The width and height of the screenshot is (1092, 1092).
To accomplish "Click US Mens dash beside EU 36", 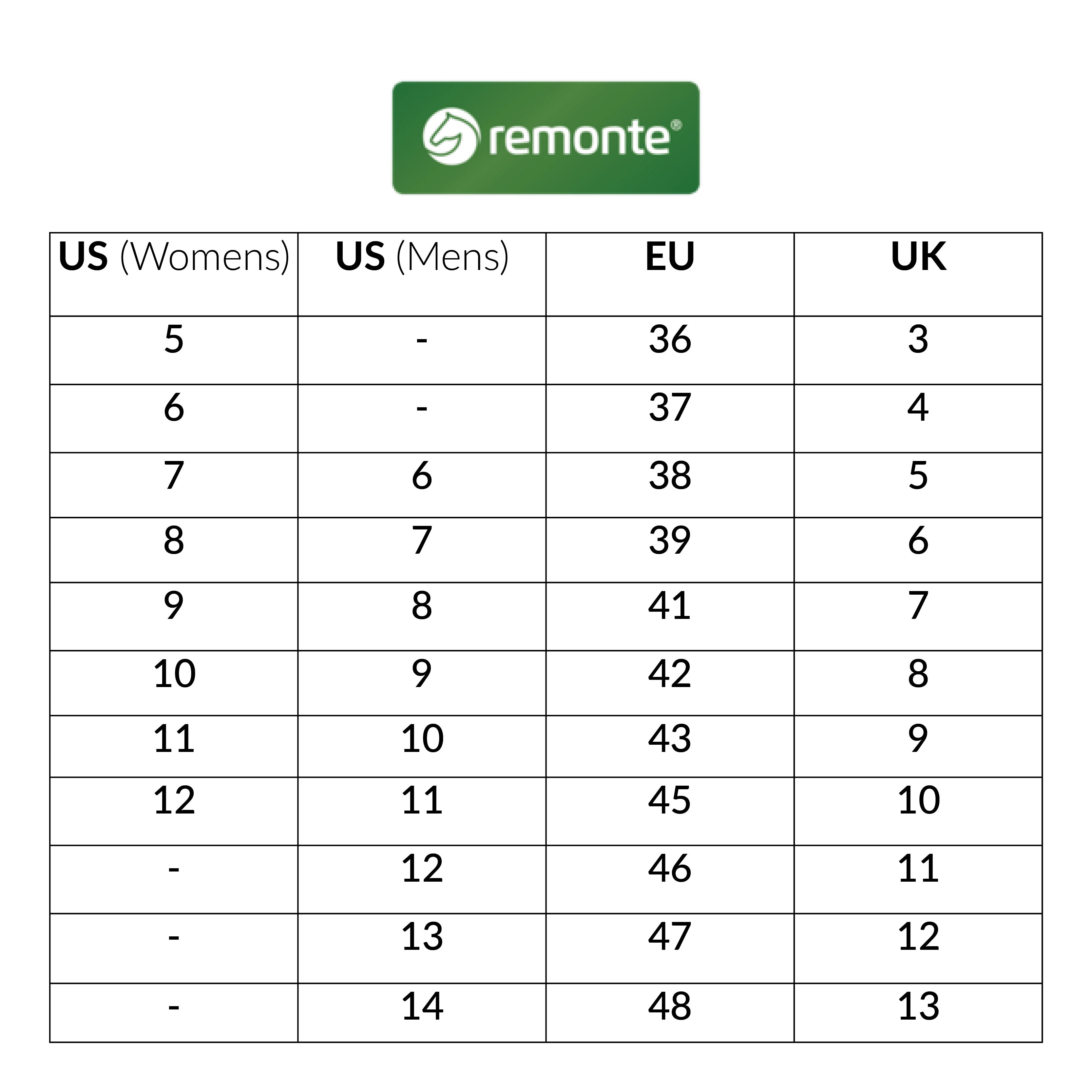I will coord(422,340).
